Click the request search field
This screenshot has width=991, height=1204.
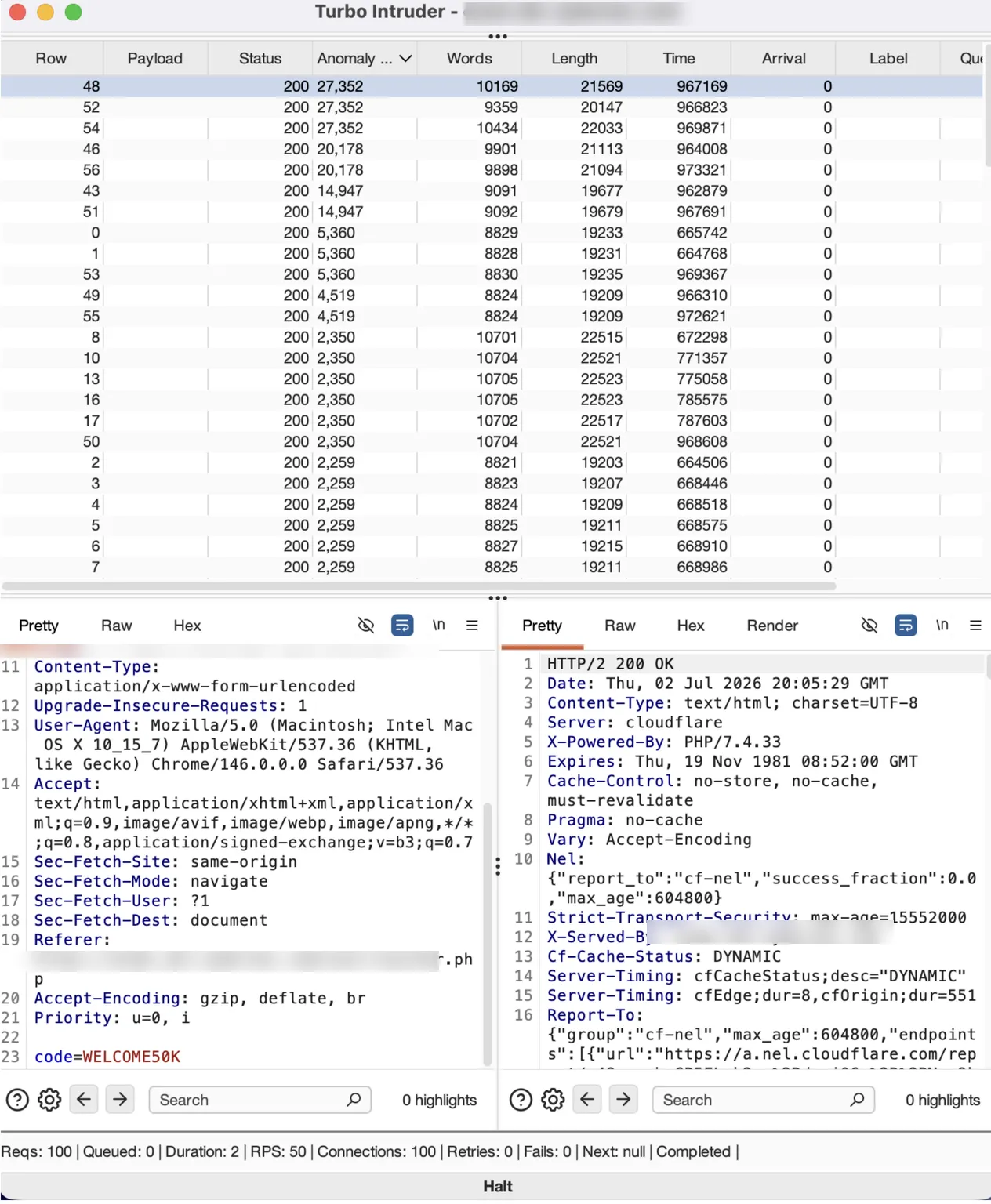(260, 1100)
